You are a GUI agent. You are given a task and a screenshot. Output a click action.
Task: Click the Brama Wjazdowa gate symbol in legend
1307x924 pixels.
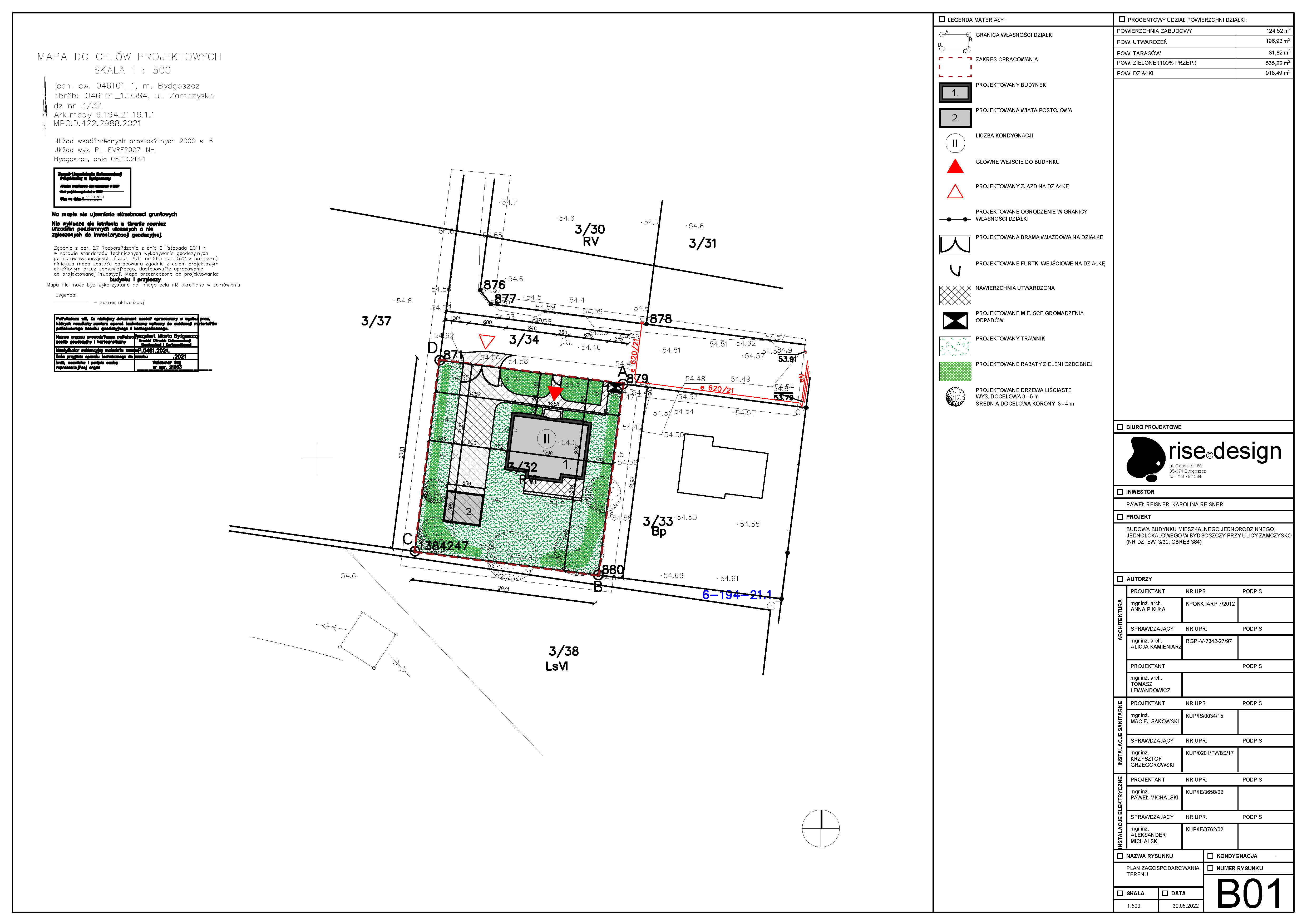955,244
